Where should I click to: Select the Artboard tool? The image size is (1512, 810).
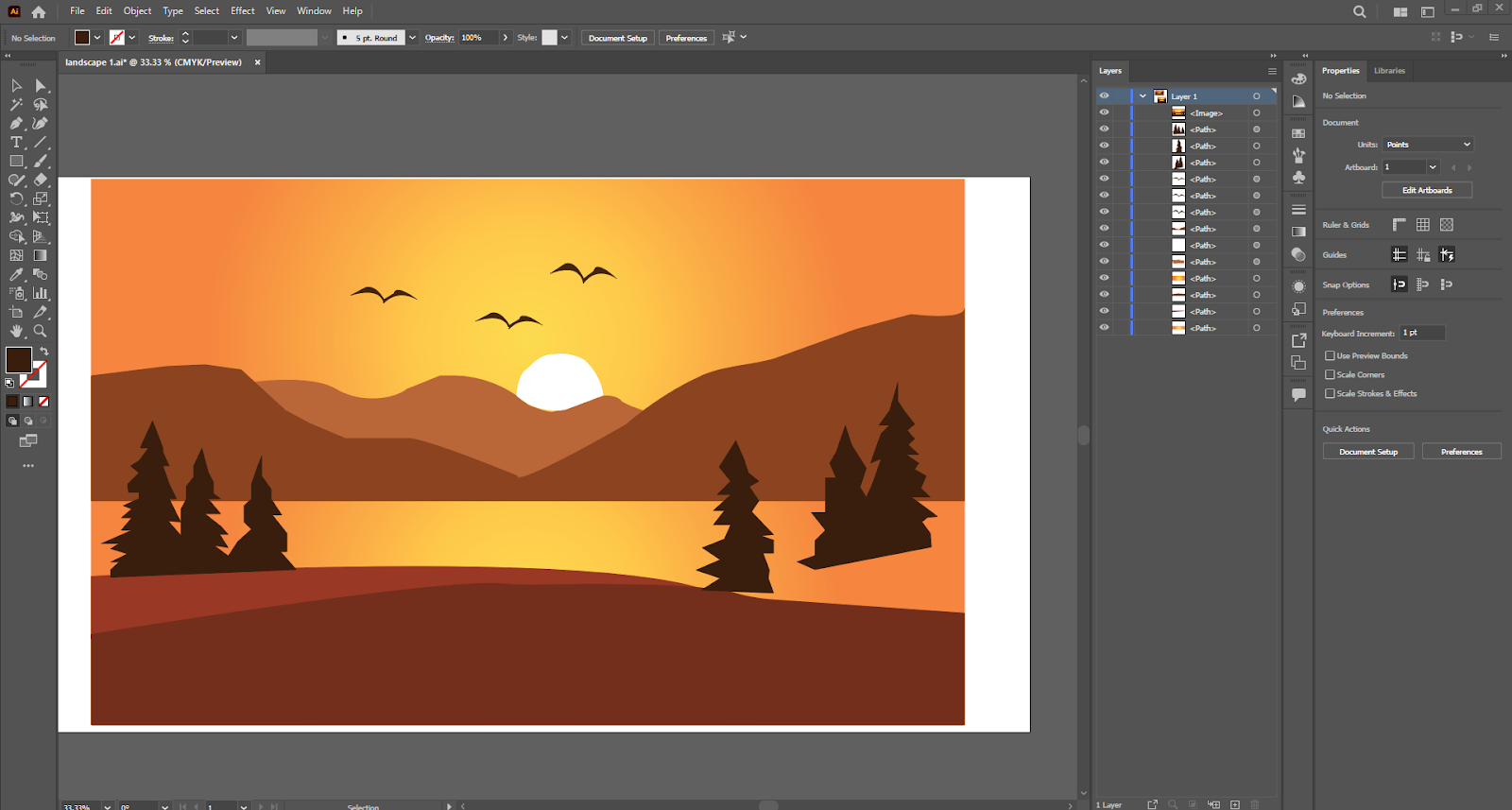tap(16, 312)
